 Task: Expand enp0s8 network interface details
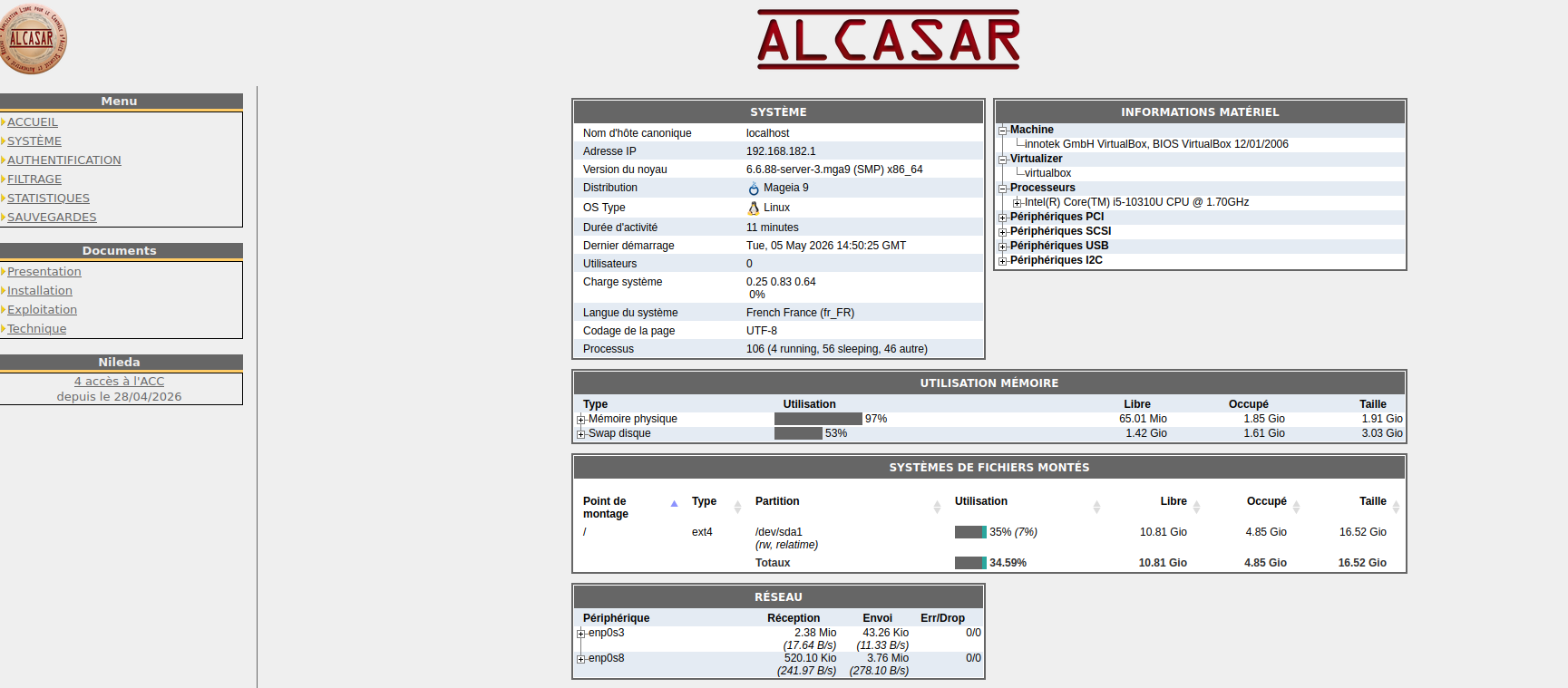click(x=581, y=659)
